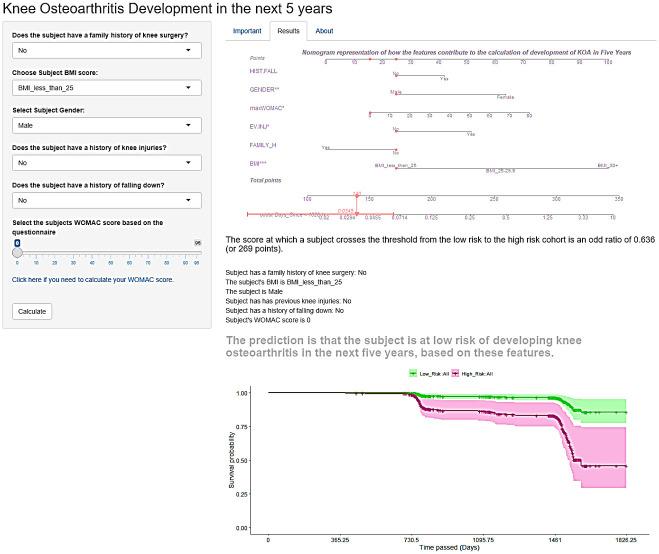Click the BMI row label in nomogram
Image resolution: width=659 pixels, height=554 pixels.
[x=257, y=162]
